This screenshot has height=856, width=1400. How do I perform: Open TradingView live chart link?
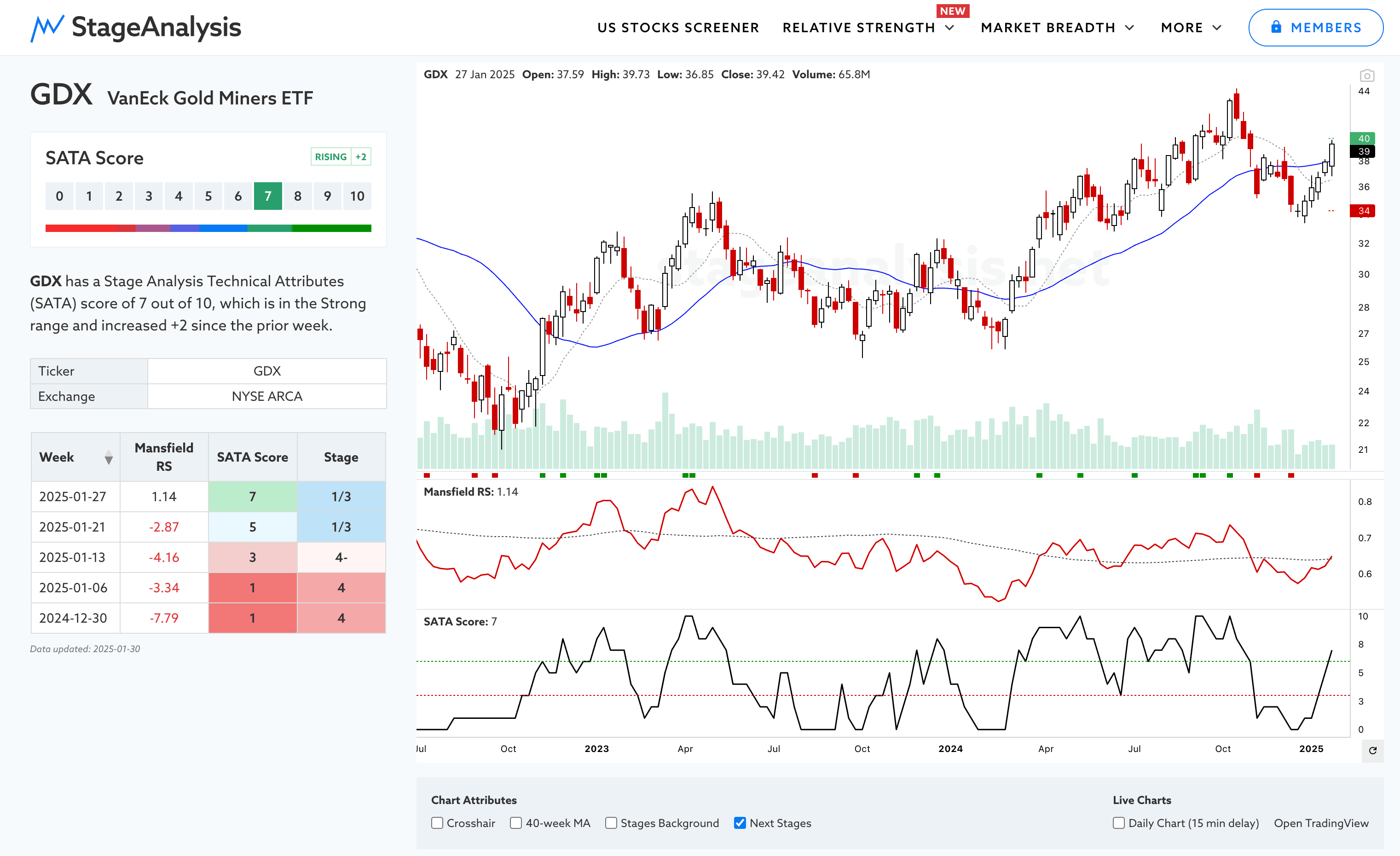click(x=1321, y=823)
